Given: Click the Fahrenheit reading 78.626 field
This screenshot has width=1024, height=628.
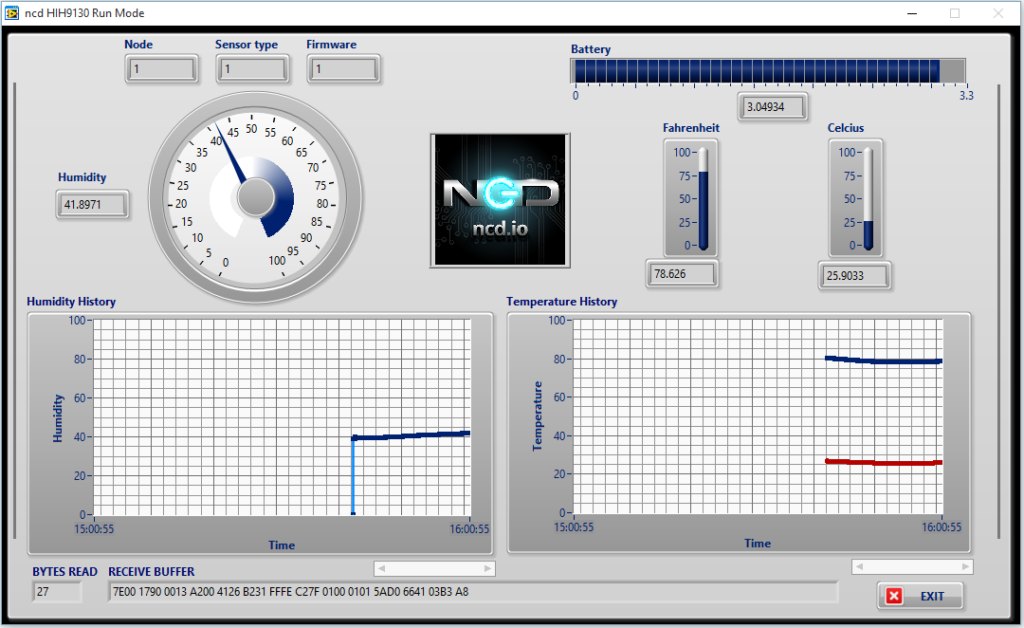Looking at the screenshot, I should pyautogui.click(x=682, y=274).
